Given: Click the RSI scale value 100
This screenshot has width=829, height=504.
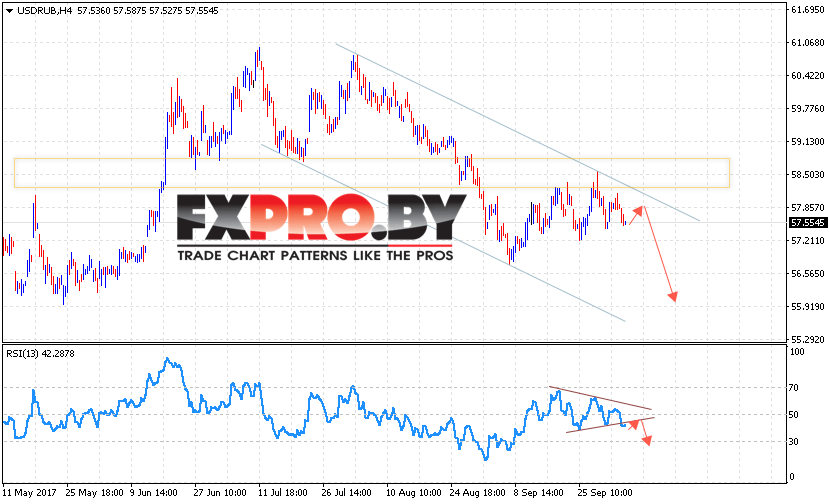Looking at the screenshot, I should [796, 352].
